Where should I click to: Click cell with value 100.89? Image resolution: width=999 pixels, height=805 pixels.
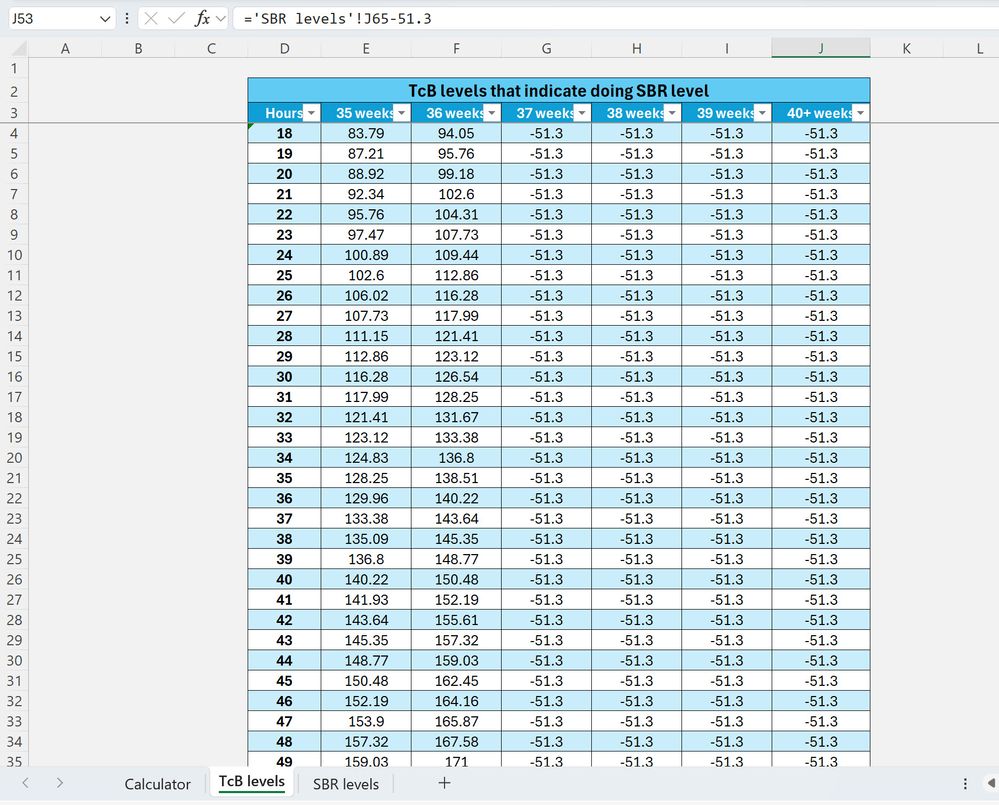point(366,255)
